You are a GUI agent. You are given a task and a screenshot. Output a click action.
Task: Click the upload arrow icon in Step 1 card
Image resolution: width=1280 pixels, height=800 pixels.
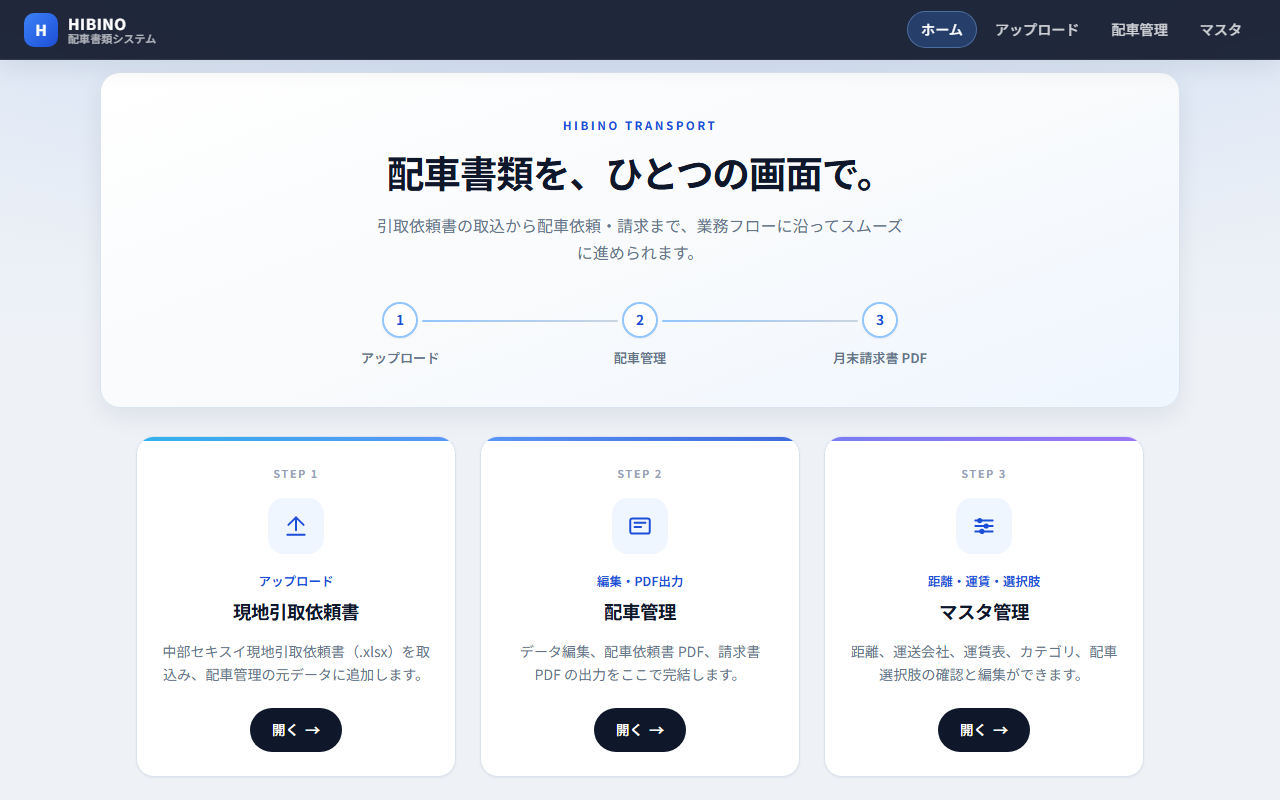(296, 526)
